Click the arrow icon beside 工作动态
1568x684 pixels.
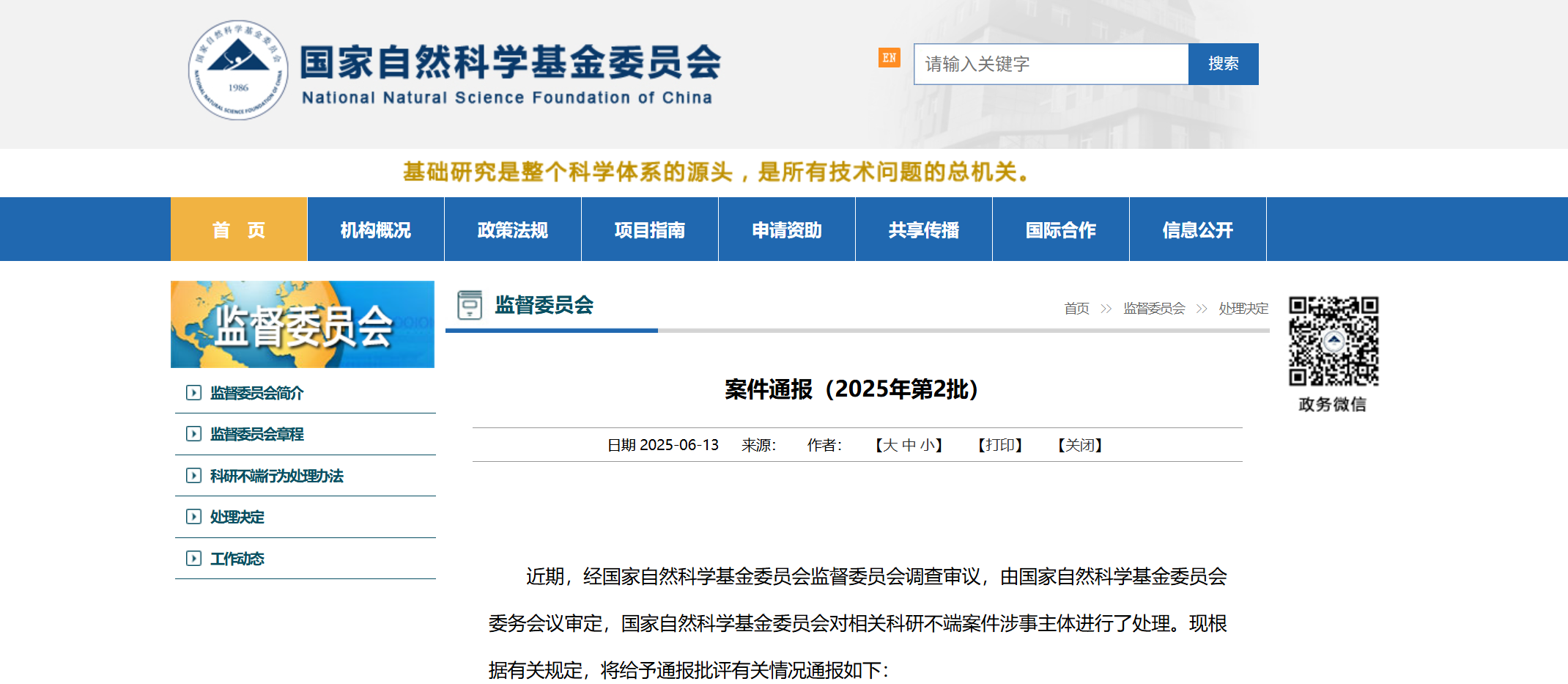(x=193, y=559)
